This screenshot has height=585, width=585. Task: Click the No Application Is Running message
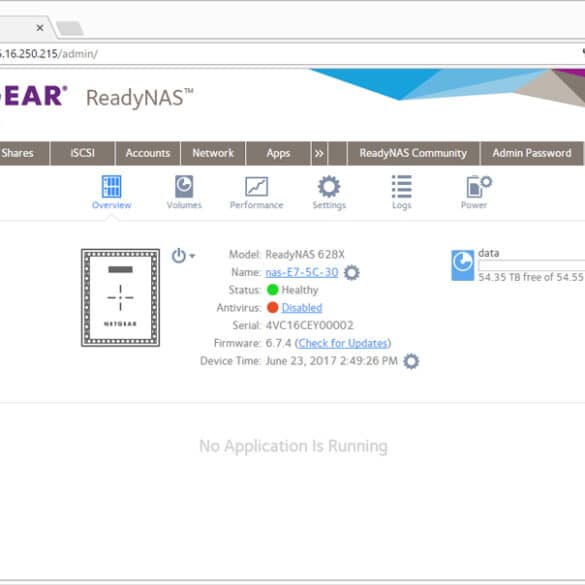pyautogui.click(x=294, y=446)
